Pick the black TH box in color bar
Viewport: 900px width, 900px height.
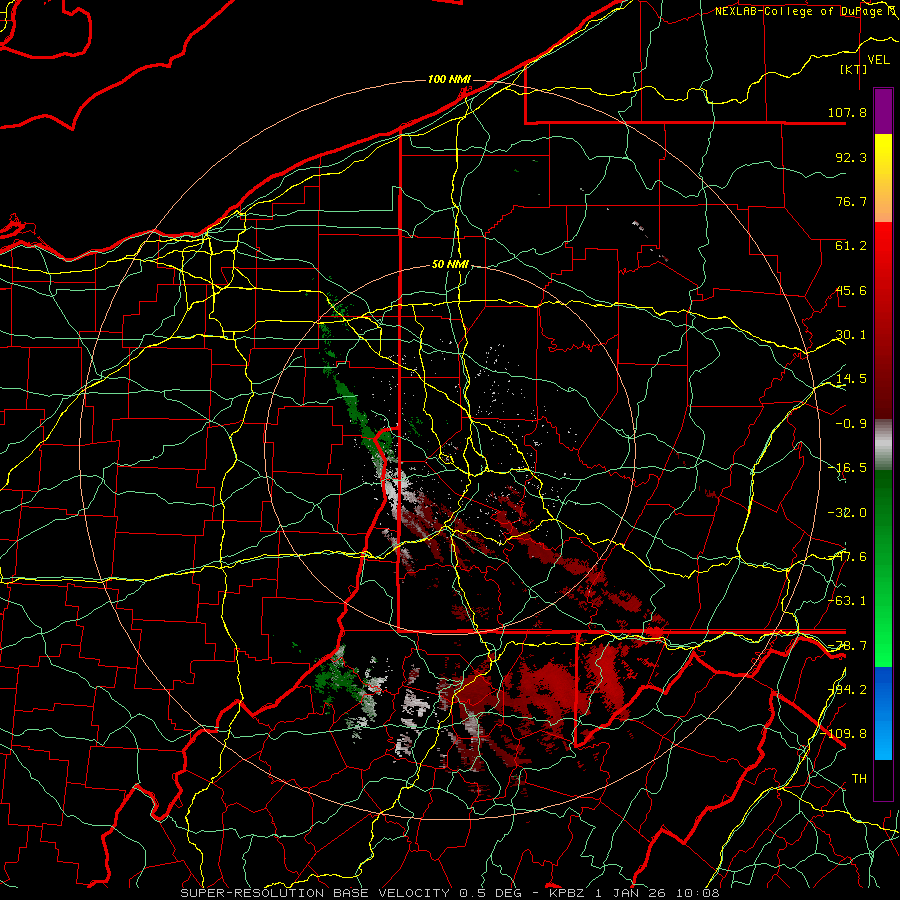883,780
